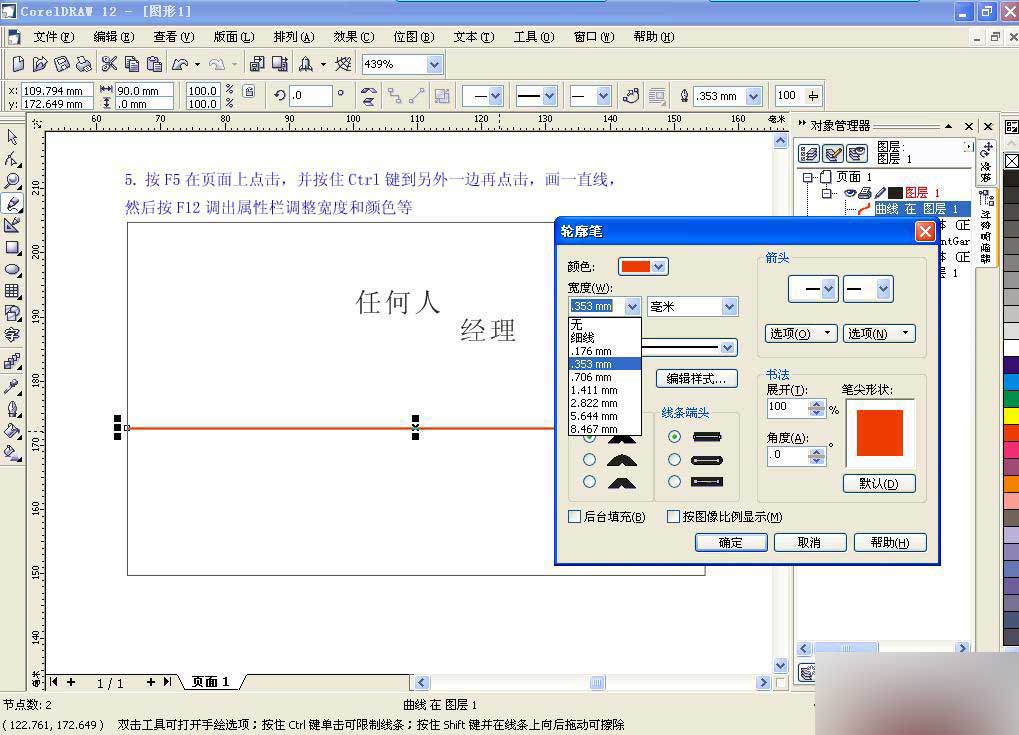Screen dimensions: 1019x735
Task: Open the Outline pen tool flyout
Action: coord(12,409)
